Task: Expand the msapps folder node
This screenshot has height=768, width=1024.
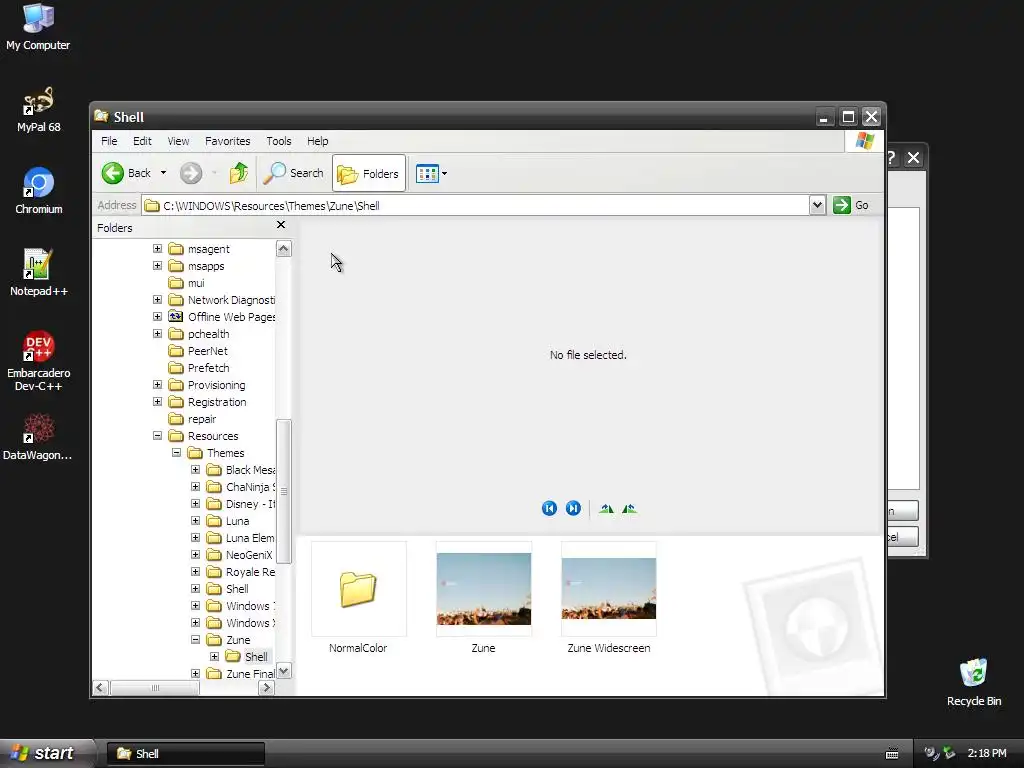Action: (x=157, y=266)
